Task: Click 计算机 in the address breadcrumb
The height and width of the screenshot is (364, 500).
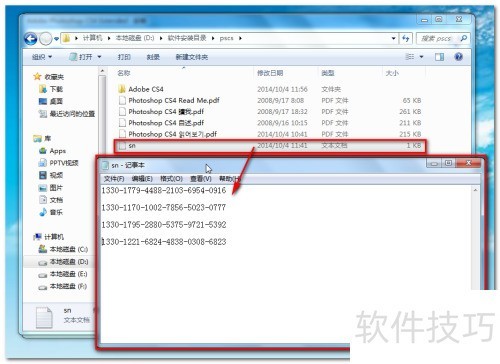Action: [x=92, y=38]
